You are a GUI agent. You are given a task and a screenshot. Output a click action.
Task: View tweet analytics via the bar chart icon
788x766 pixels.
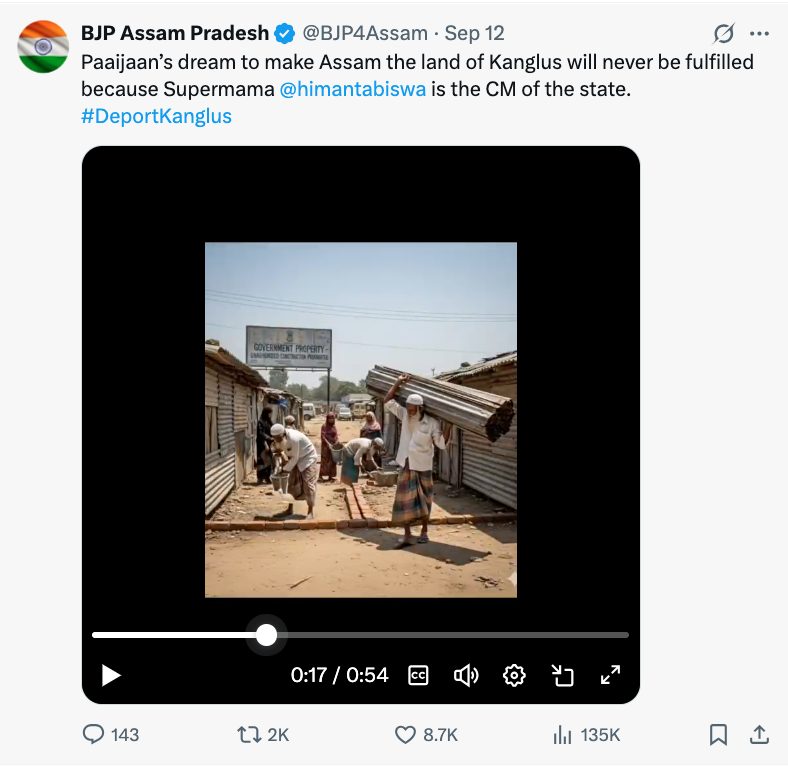(562, 735)
